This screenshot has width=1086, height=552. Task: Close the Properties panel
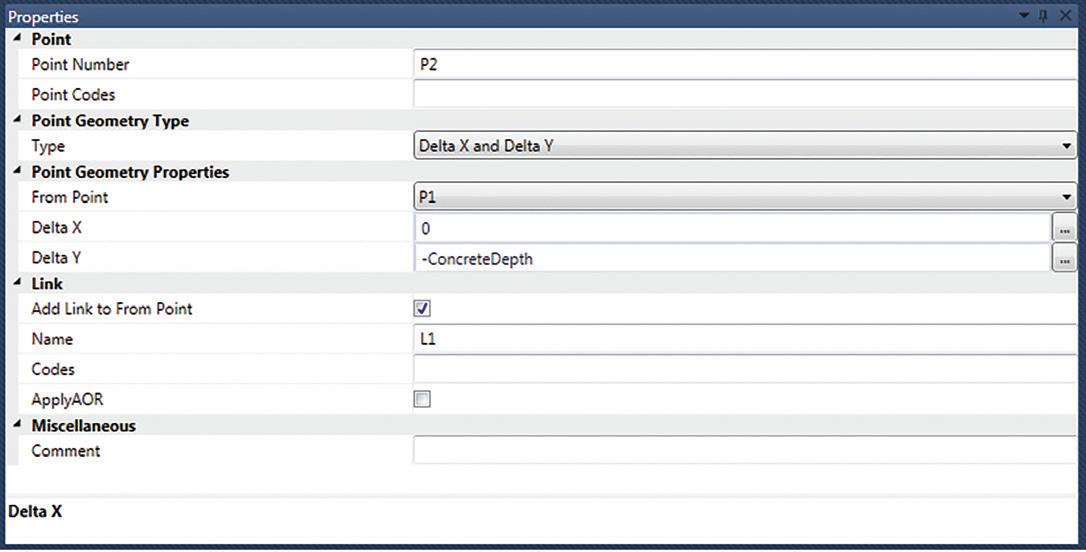1065,15
